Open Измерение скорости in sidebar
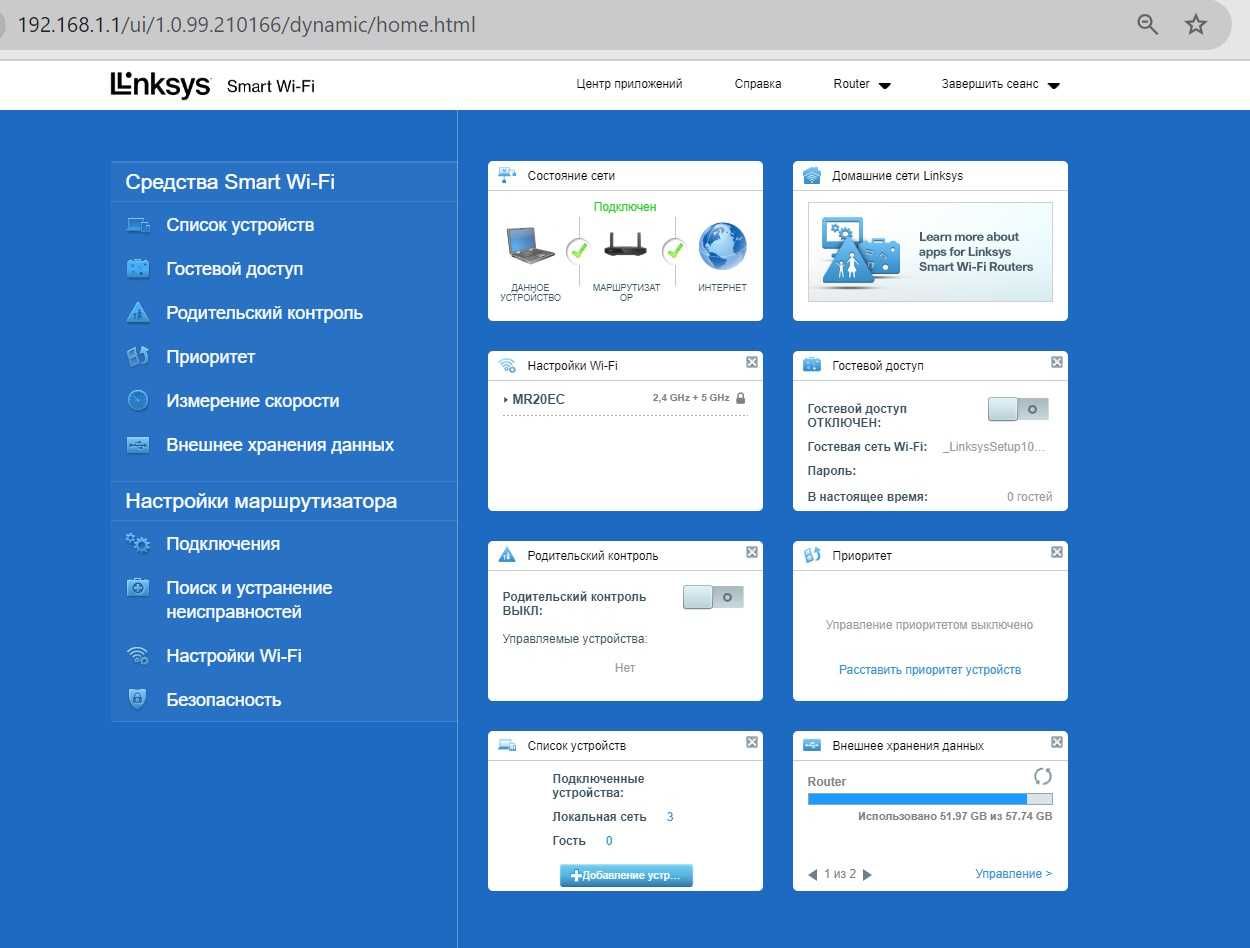 point(253,401)
